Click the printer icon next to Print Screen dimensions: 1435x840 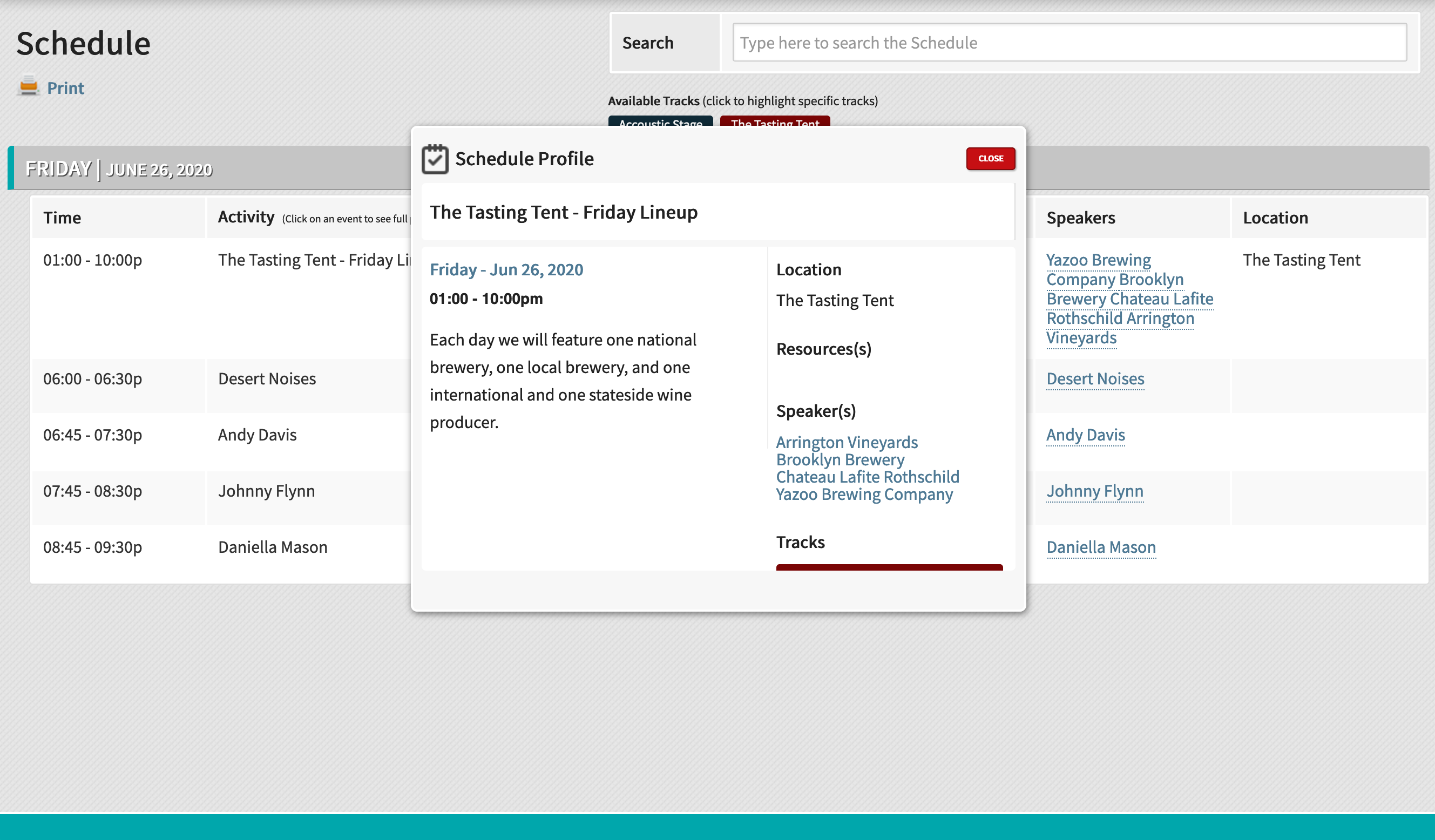coord(29,87)
